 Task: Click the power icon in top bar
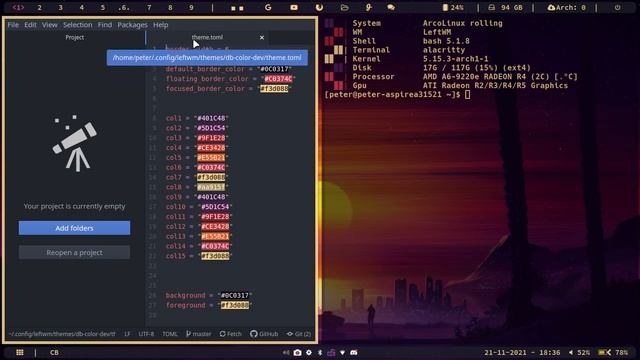pos(617,8)
